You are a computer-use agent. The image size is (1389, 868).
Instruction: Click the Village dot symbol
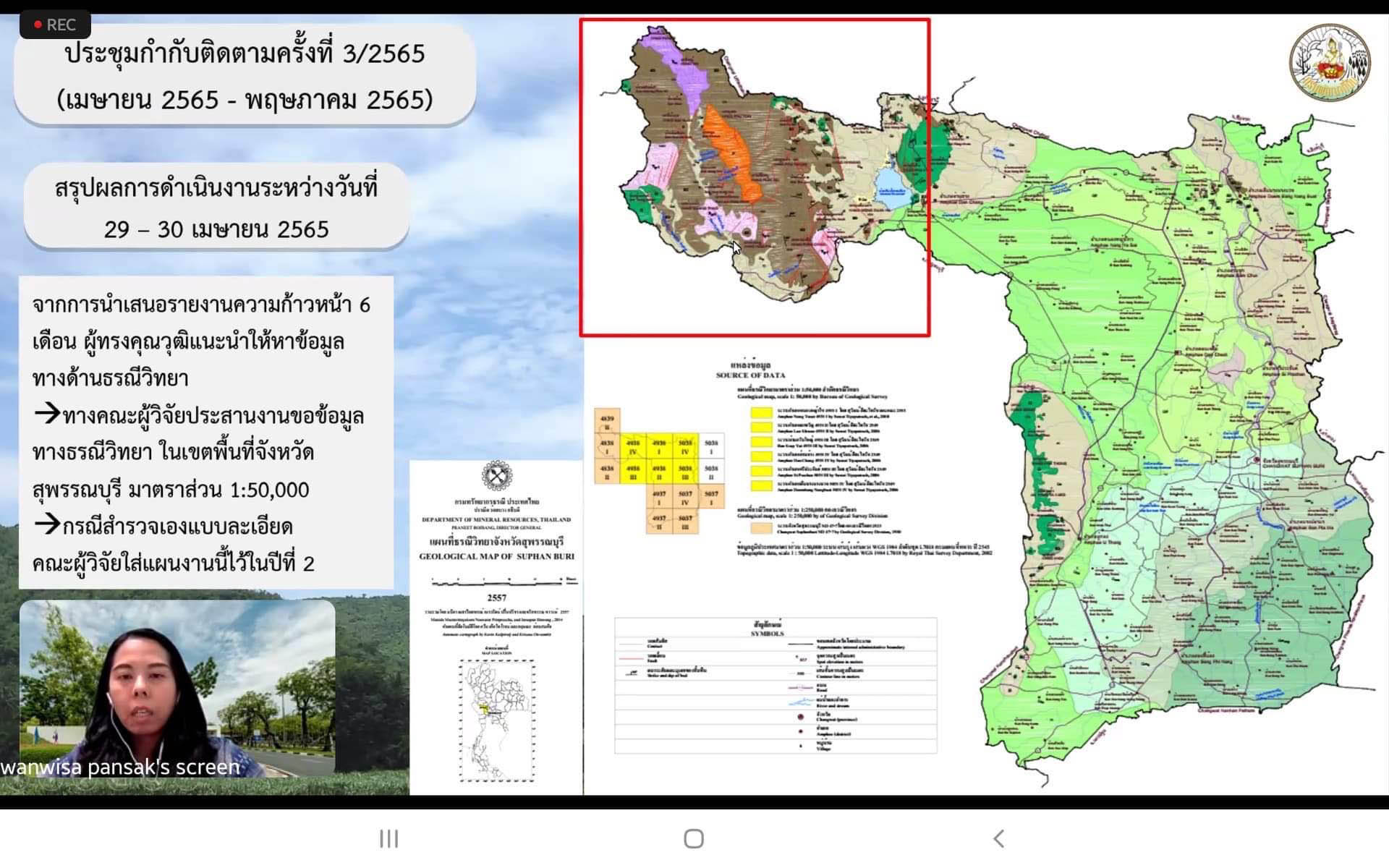point(801,746)
